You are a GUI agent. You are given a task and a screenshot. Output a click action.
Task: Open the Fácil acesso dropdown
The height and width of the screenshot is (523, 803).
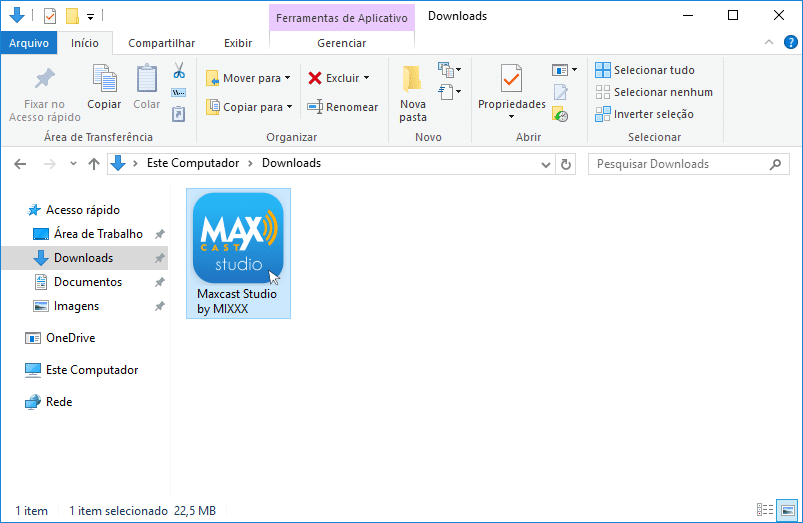450,92
